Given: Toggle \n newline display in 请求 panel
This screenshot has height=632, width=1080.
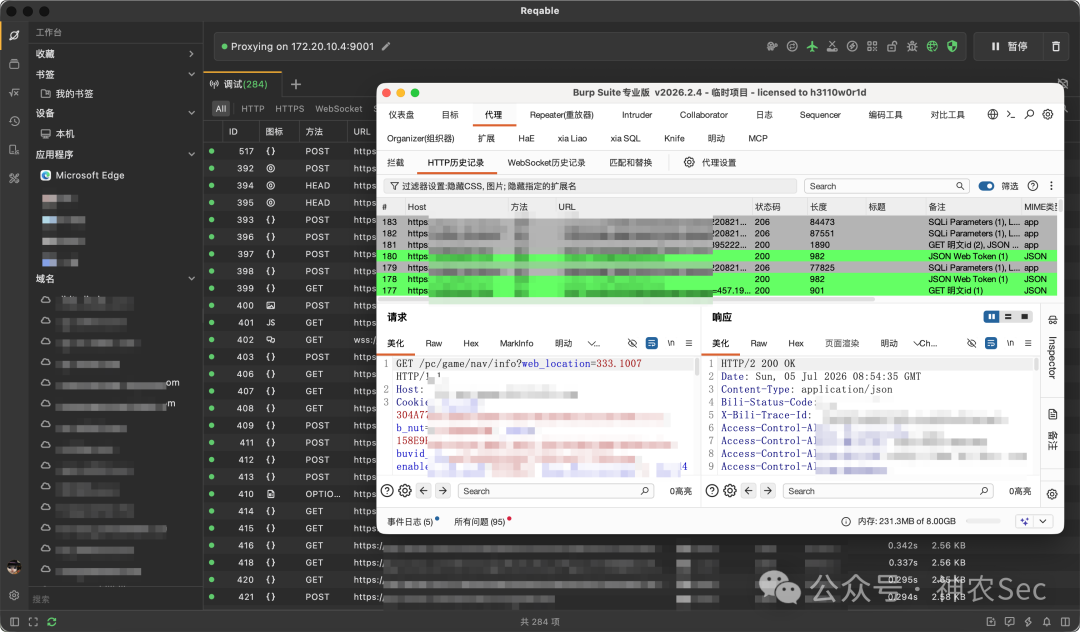Looking at the screenshot, I should (671, 343).
